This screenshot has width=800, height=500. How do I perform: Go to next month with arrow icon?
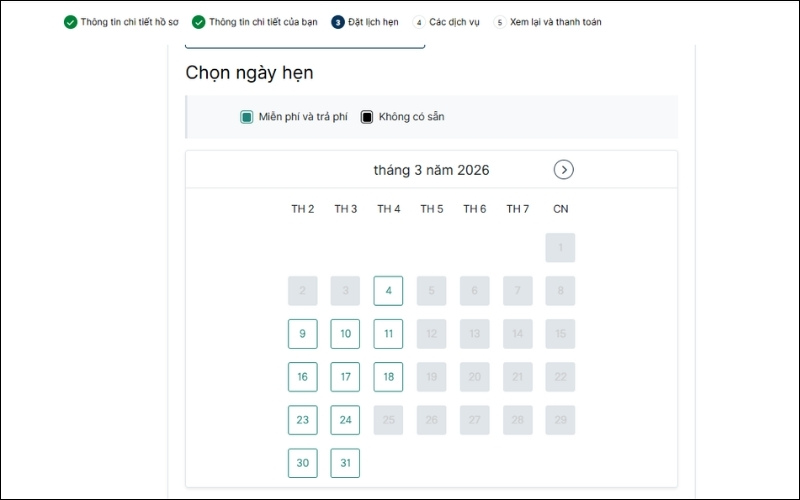pos(564,170)
